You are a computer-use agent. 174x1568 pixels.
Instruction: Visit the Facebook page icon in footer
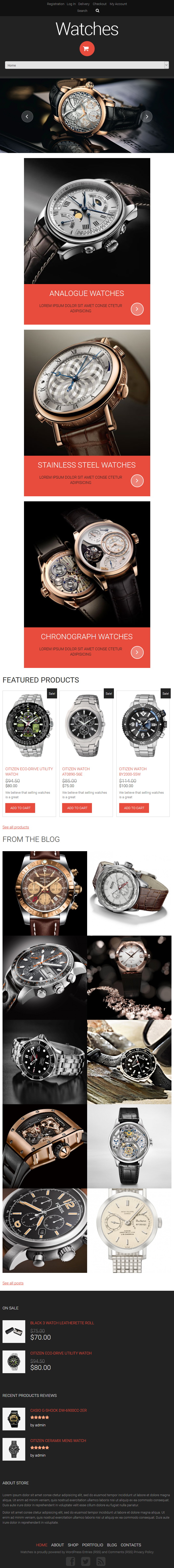[x=70, y=1561]
